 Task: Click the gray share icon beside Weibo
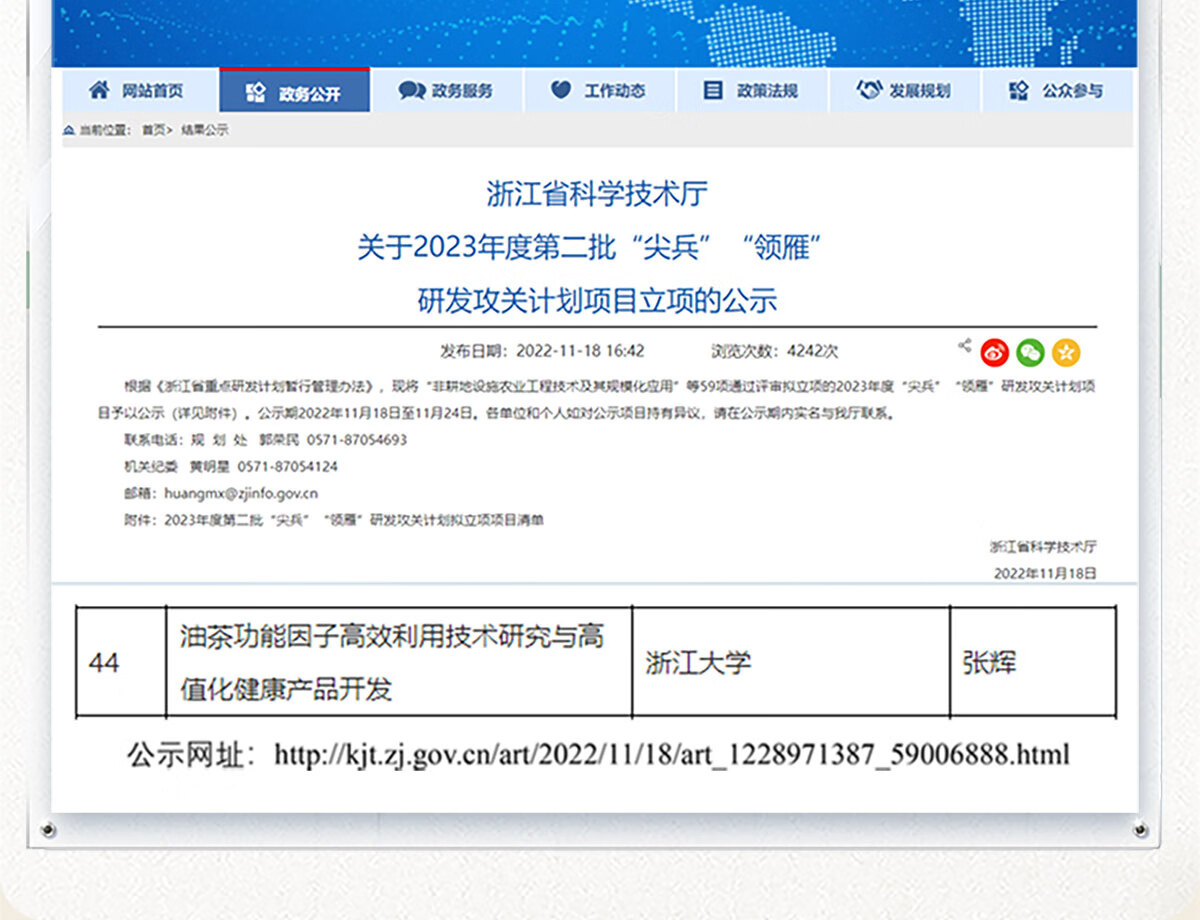click(964, 346)
